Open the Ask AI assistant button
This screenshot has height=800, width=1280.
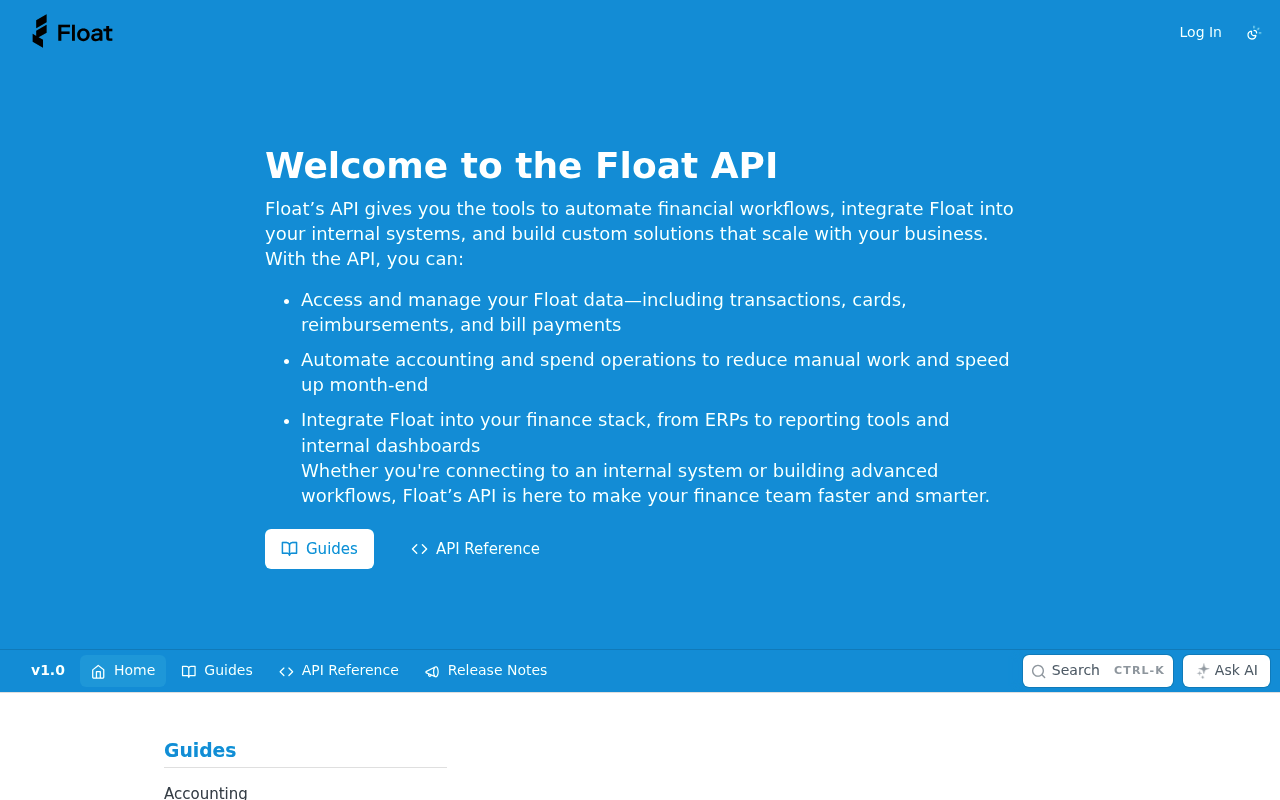pos(1227,671)
